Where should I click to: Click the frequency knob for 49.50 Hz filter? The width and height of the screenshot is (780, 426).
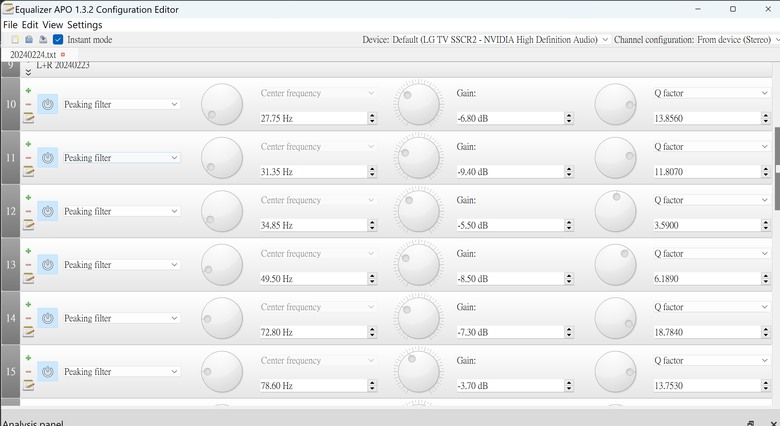(222, 264)
